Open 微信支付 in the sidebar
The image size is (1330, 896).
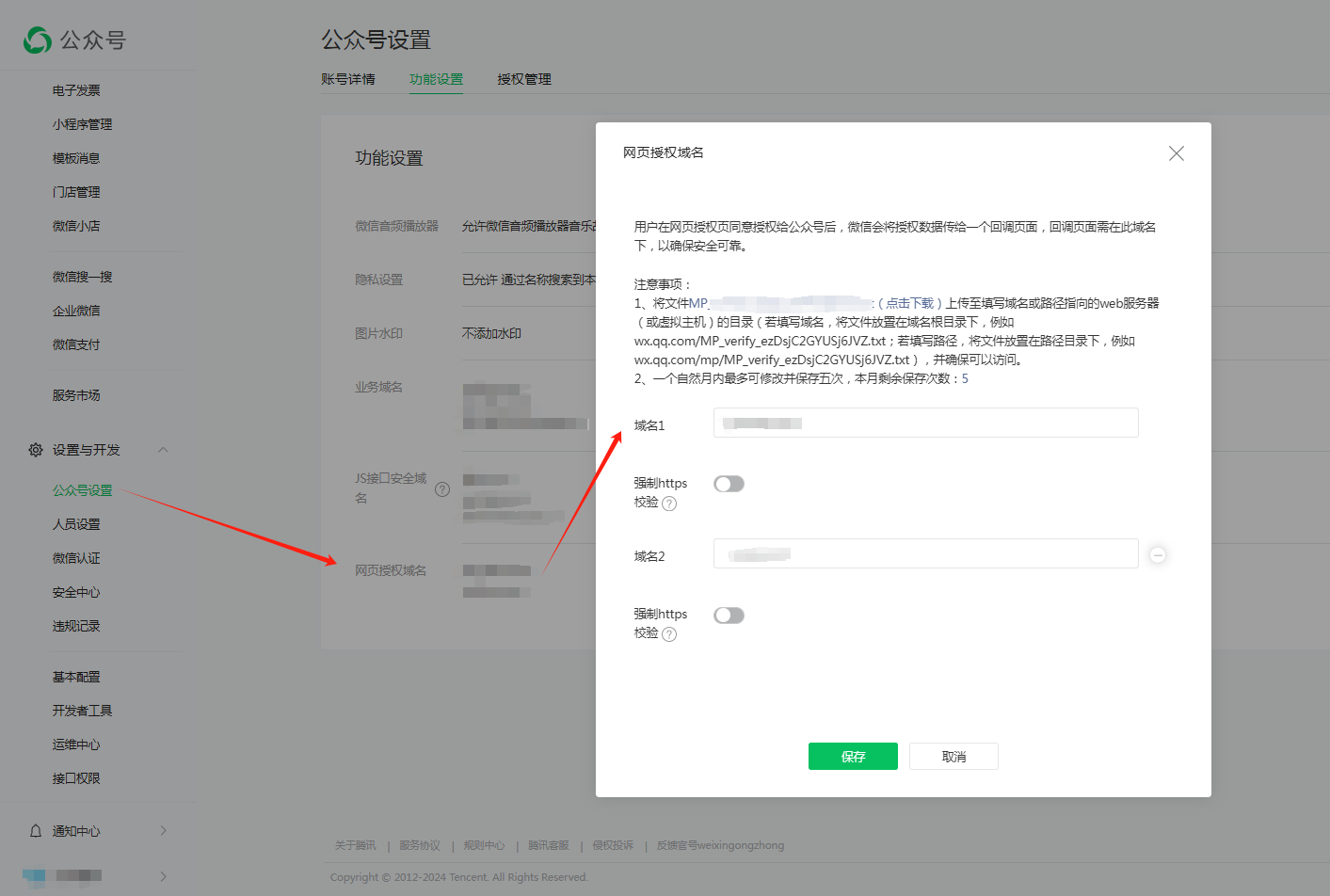76,344
